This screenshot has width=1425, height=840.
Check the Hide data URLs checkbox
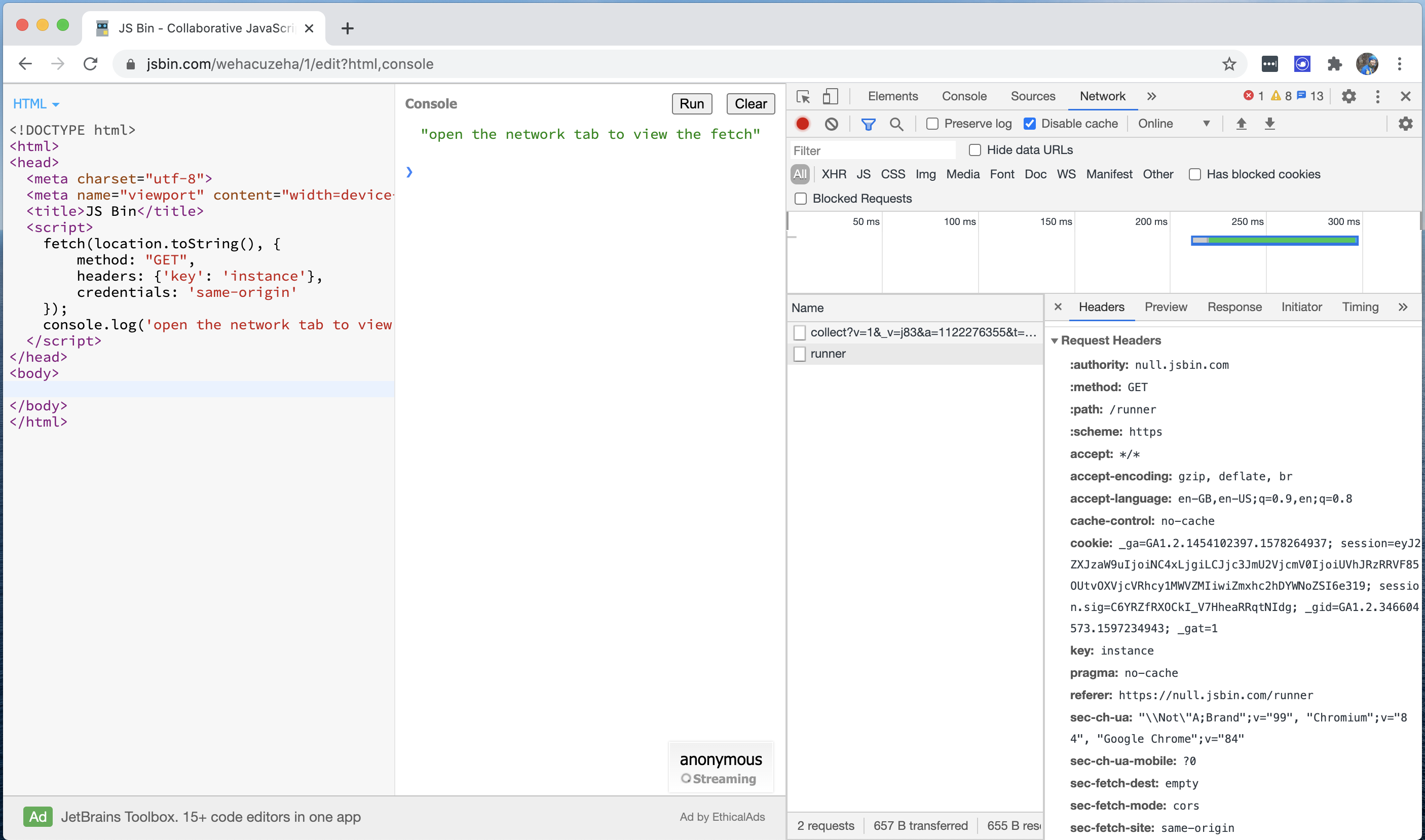point(974,149)
